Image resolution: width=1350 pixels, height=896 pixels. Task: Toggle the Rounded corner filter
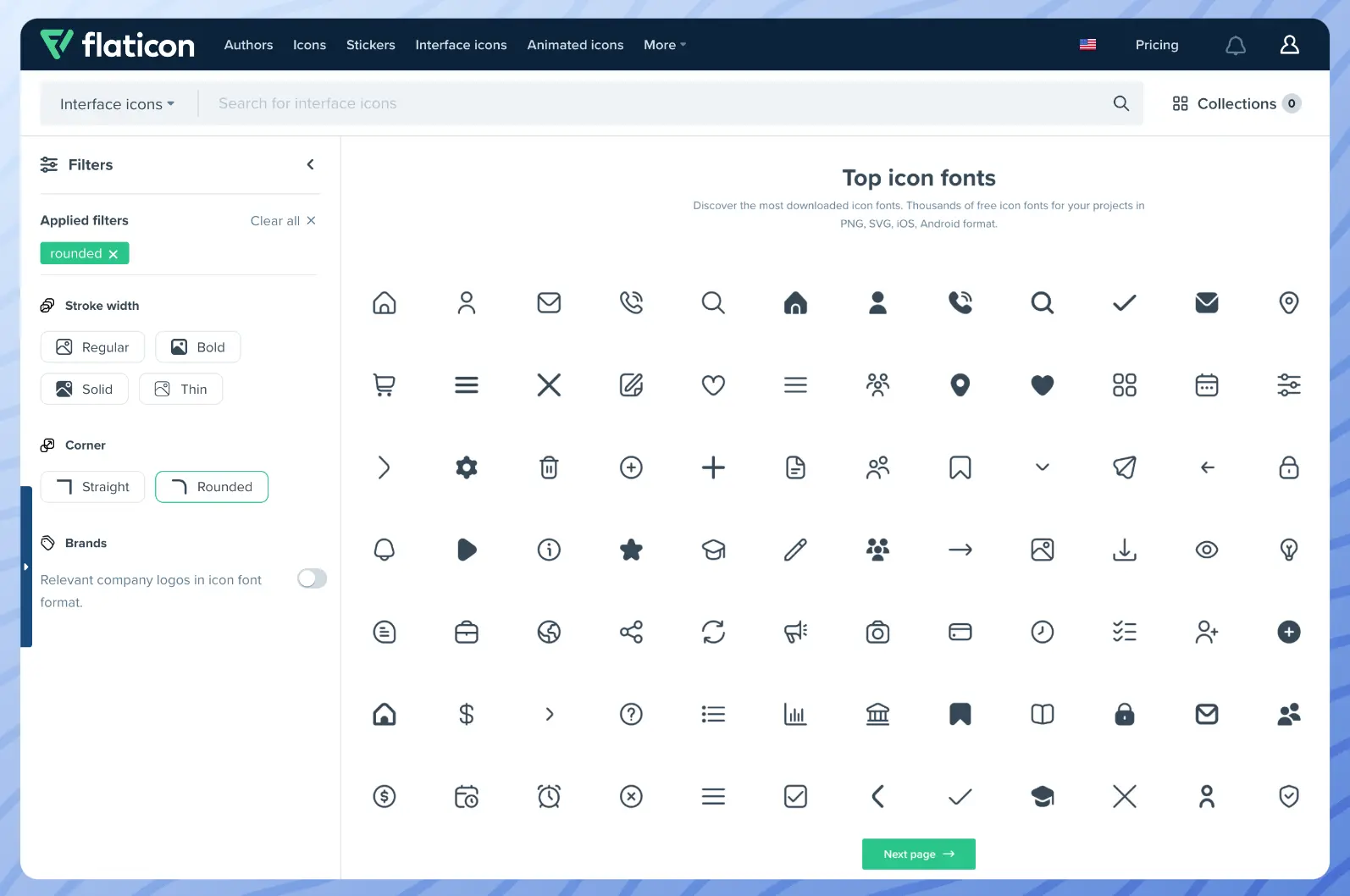[x=212, y=487]
